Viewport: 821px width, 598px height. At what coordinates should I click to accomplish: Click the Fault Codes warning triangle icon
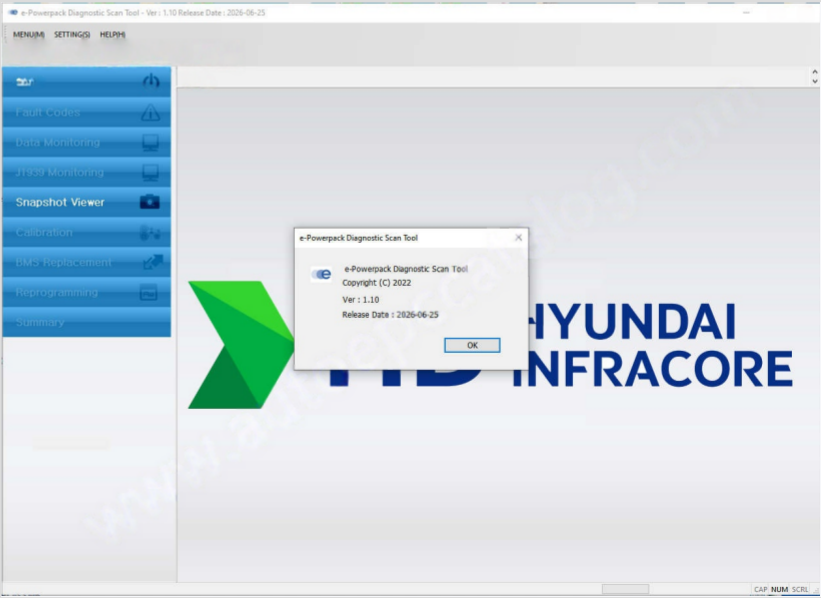click(x=150, y=113)
